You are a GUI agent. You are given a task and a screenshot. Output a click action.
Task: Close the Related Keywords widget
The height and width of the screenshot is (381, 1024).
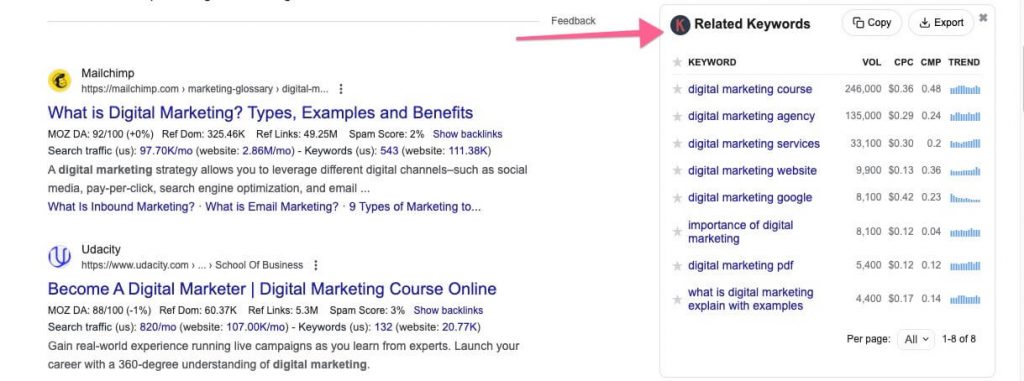983,18
